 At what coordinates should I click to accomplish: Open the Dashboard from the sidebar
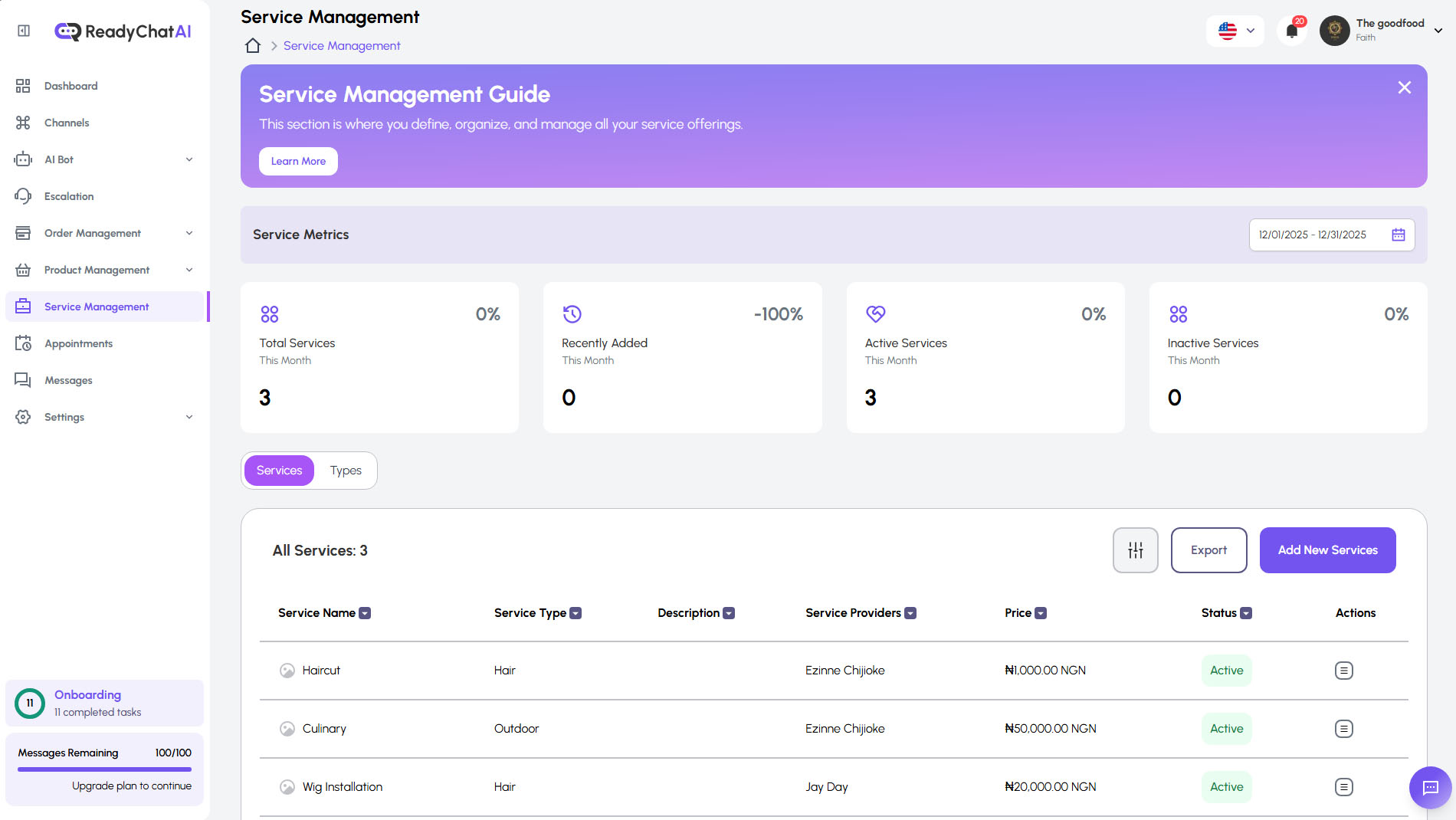pyautogui.click(x=71, y=86)
